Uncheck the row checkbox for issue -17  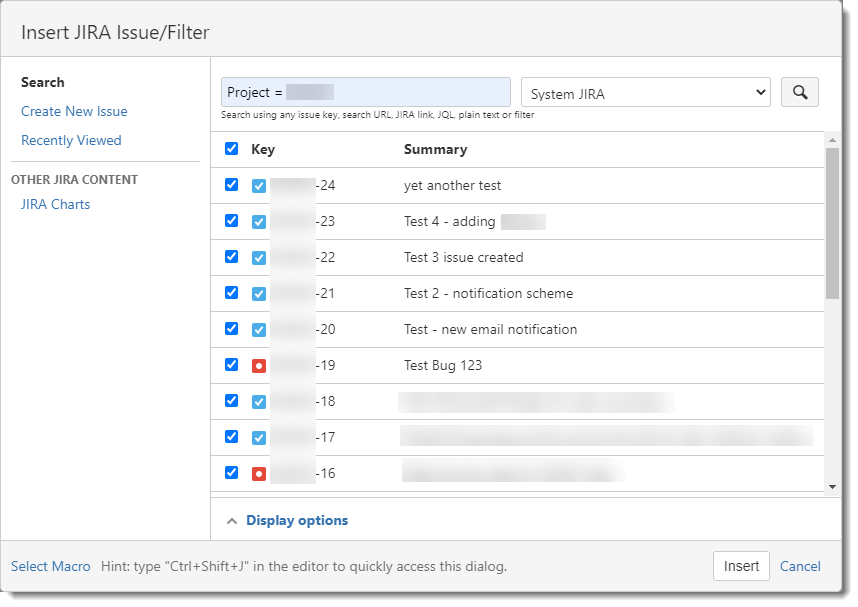[x=231, y=437]
